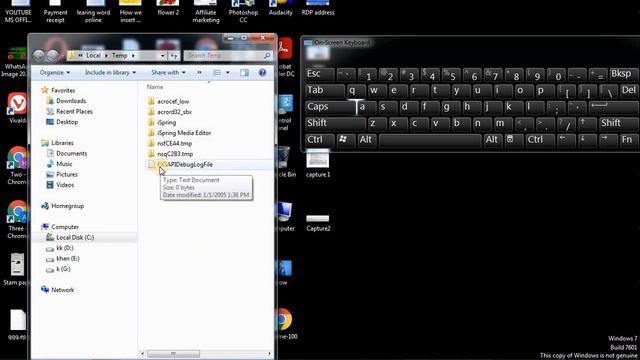Open the Documents library
The image size is (640, 360).
[x=71, y=153]
